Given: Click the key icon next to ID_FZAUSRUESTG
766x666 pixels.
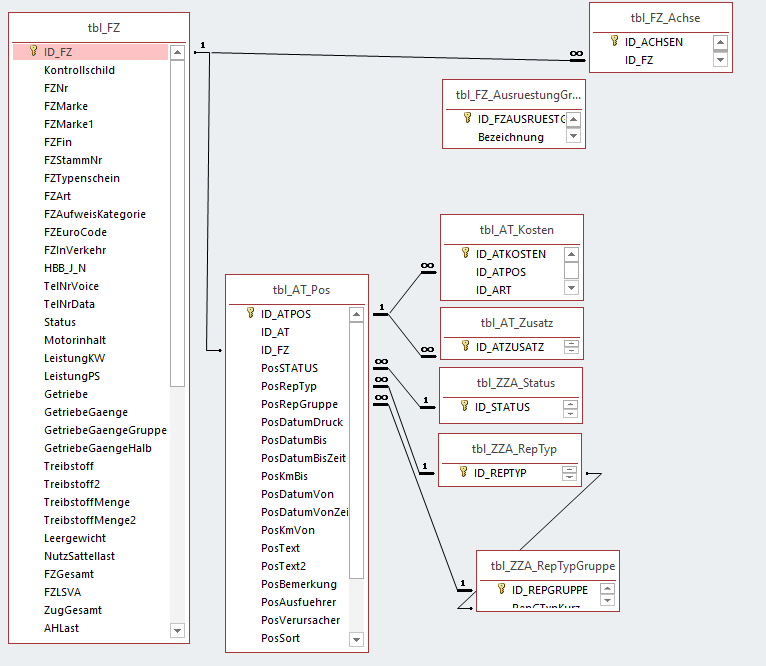Looking at the screenshot, I should click(468, 118).
